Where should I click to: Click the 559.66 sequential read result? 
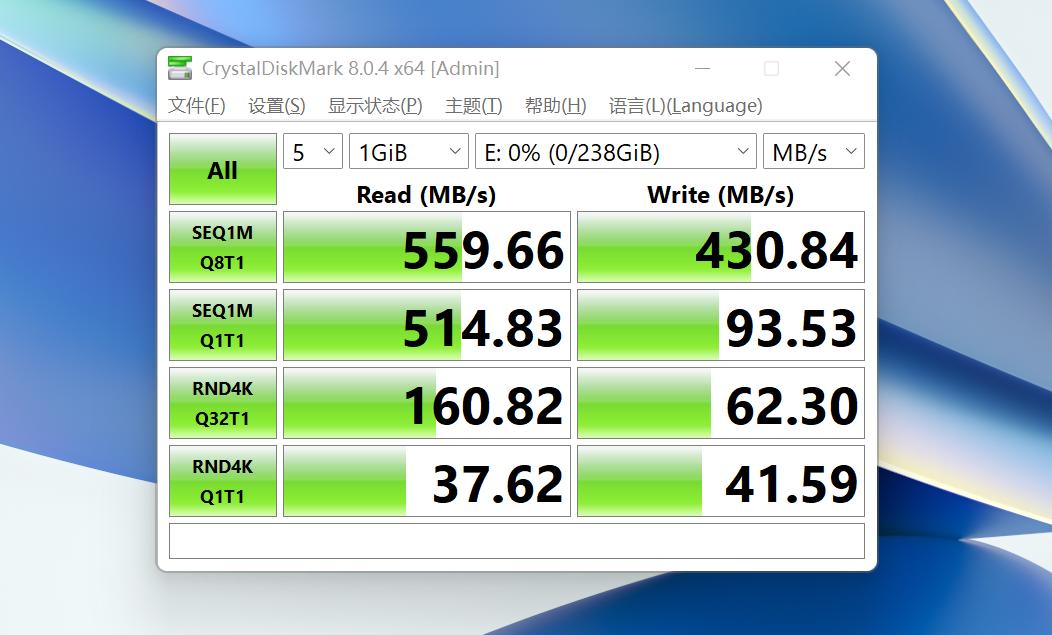(427, 247)
